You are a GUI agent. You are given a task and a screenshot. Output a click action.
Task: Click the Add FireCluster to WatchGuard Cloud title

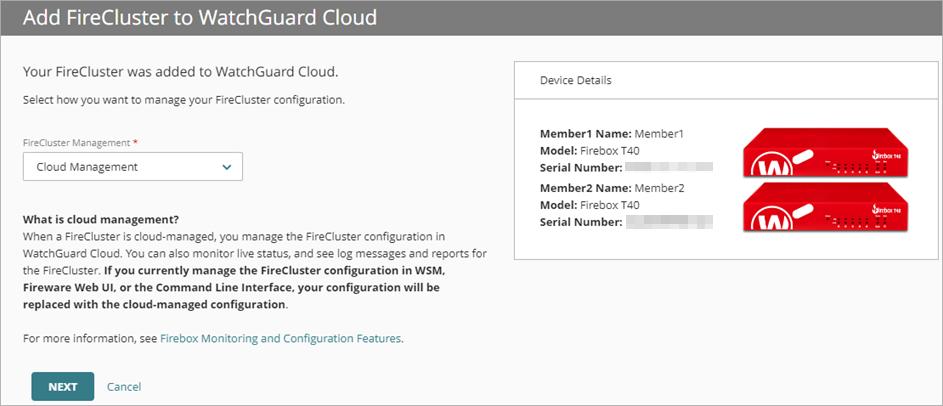(x=197, y=17)
